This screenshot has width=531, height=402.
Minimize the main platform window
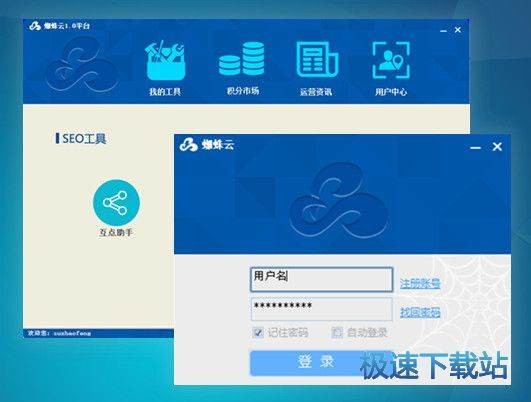[x=443, y=30]
